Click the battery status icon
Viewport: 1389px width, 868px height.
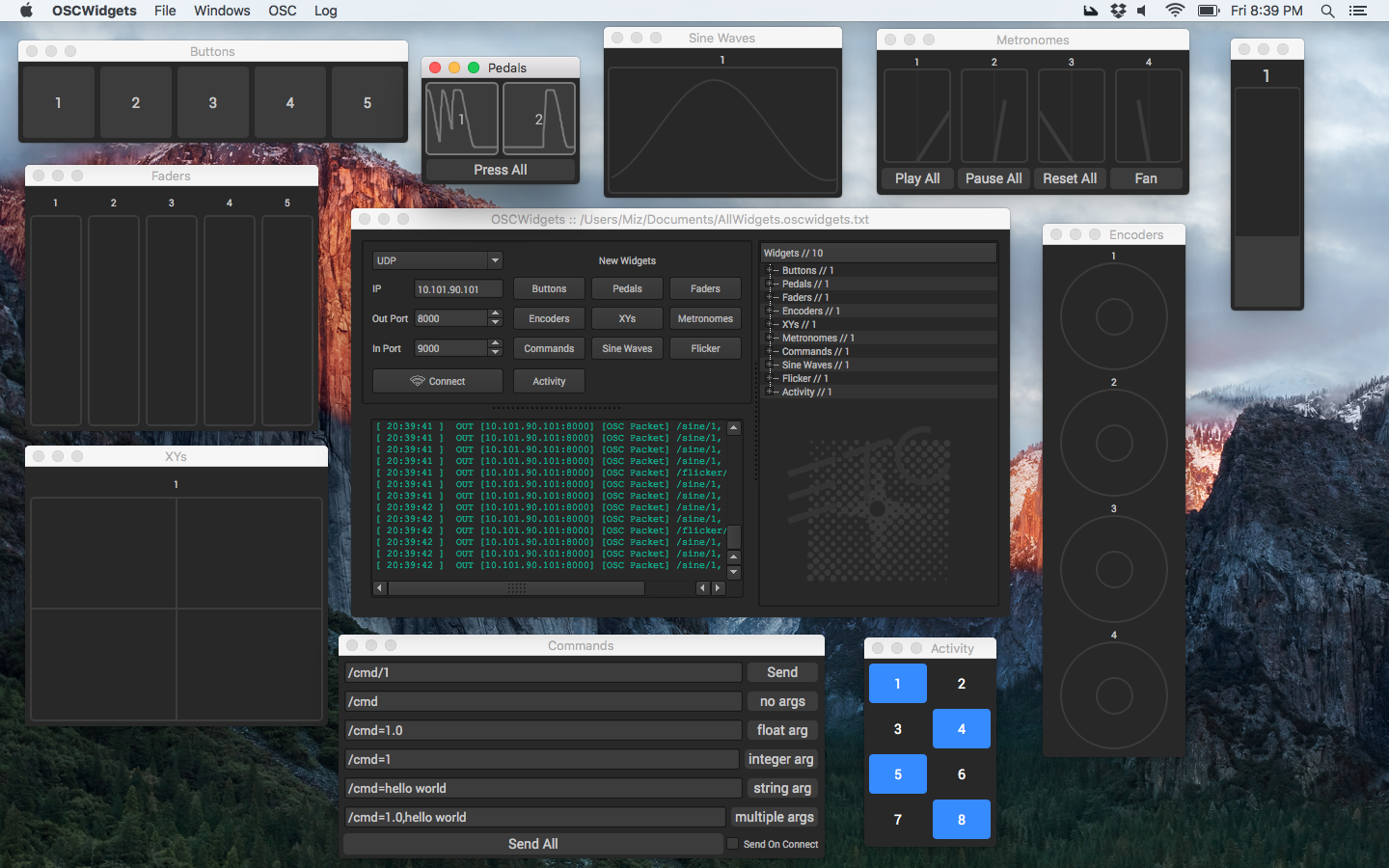[1209, 11]
